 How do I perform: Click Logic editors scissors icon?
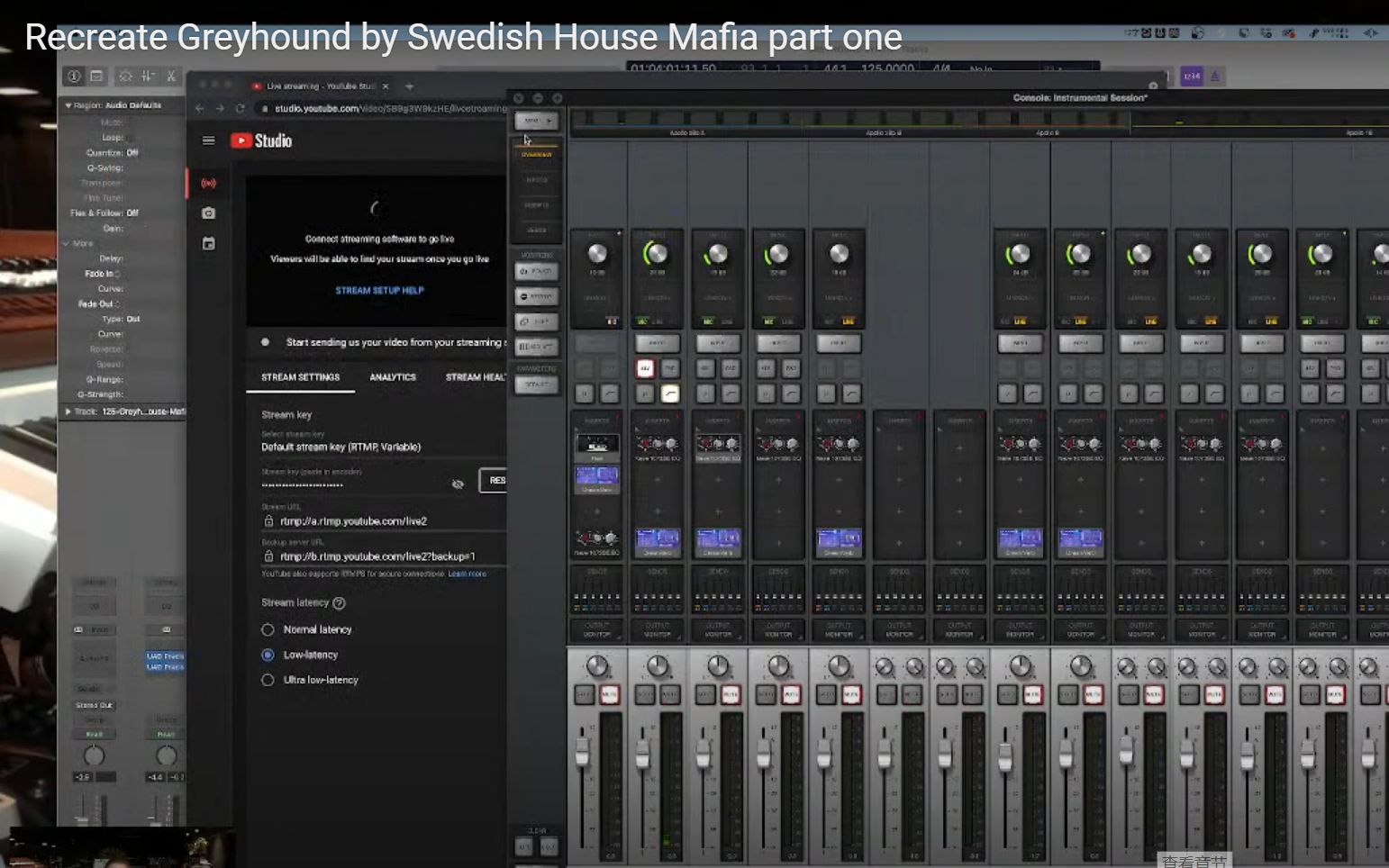(170, 77)
